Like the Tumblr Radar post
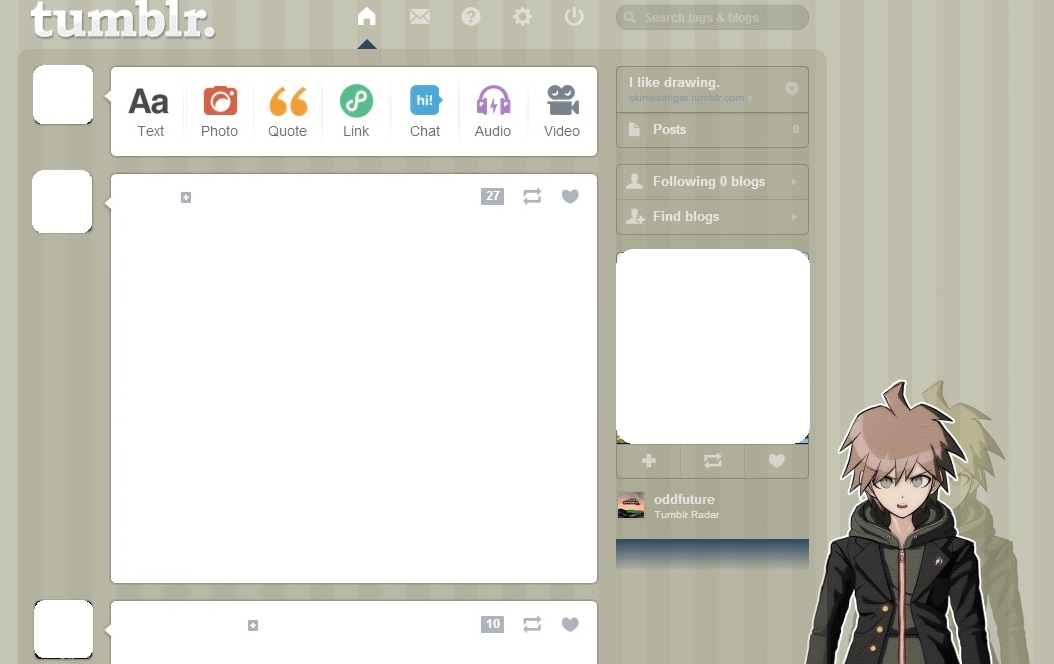1054x664 pixels. pos(776,461)
